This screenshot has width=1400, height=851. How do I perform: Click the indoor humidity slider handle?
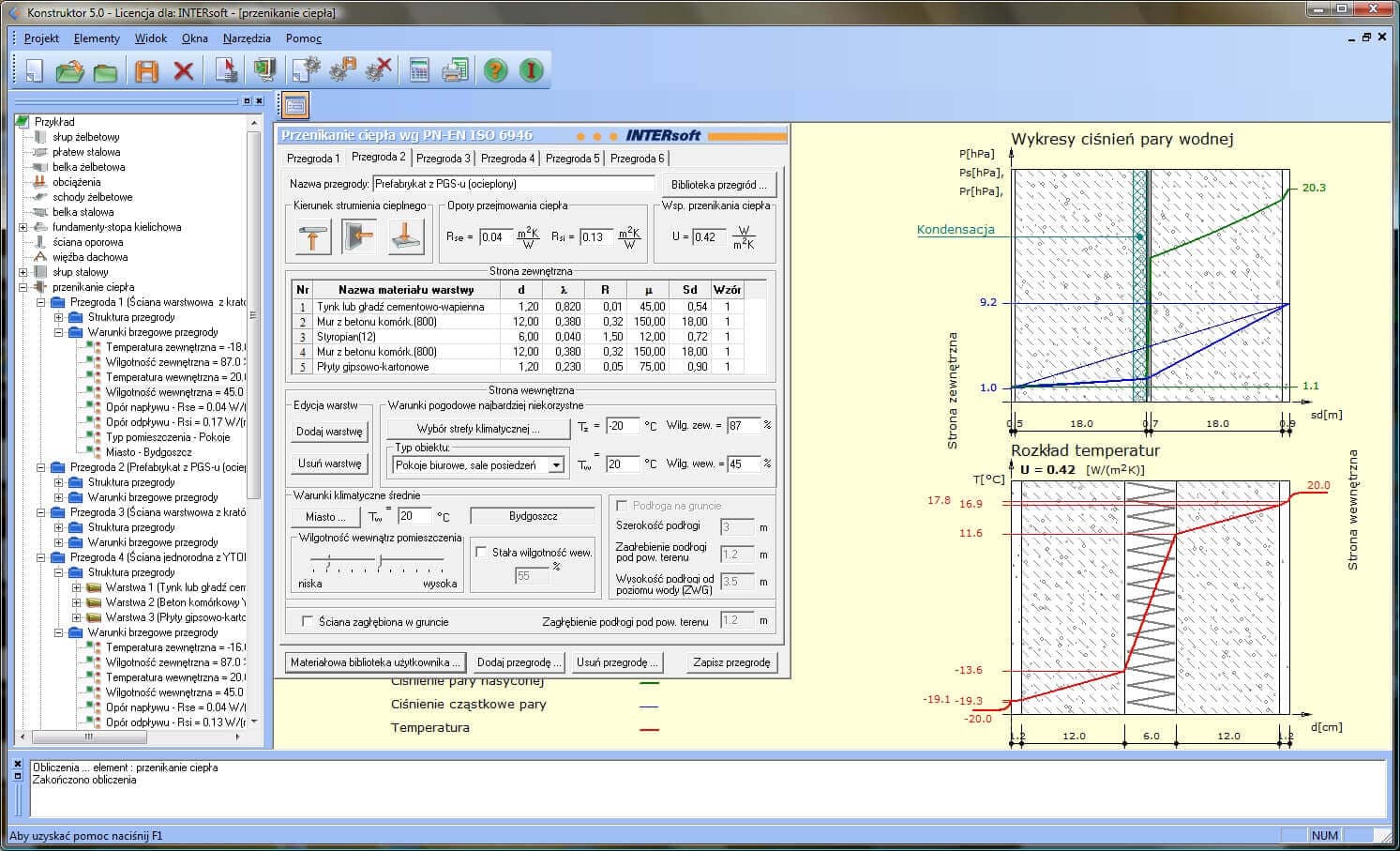[x=379, y=562]
